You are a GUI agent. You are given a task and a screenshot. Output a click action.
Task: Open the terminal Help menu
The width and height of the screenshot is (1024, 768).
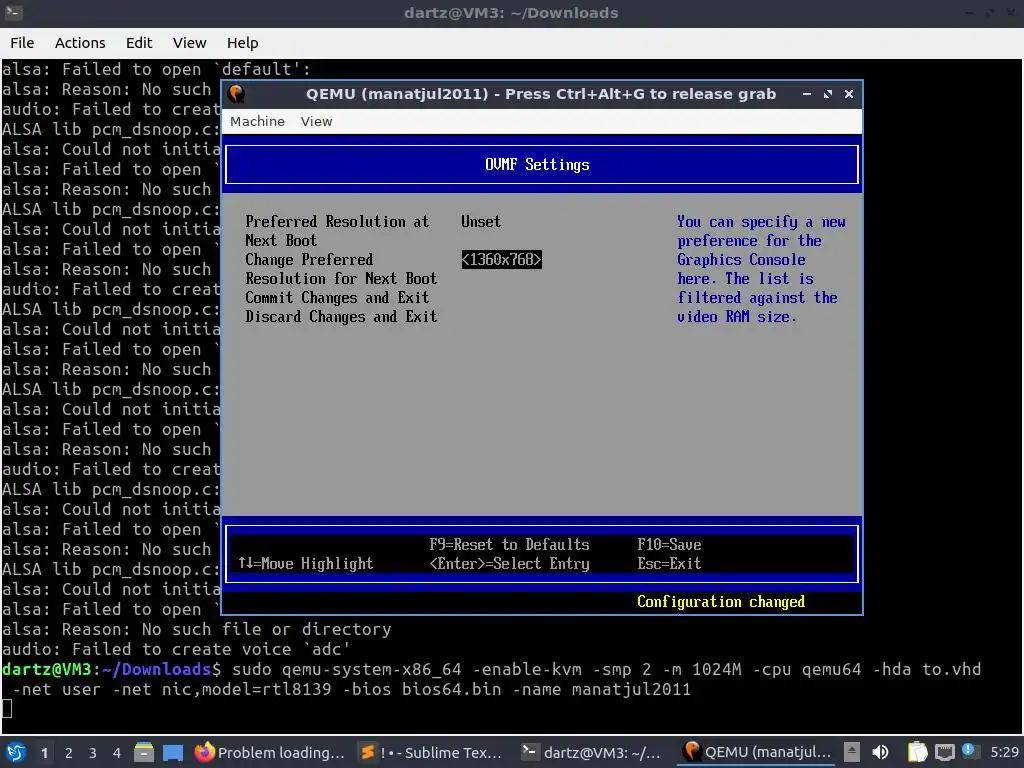click(x=242, y=43)
